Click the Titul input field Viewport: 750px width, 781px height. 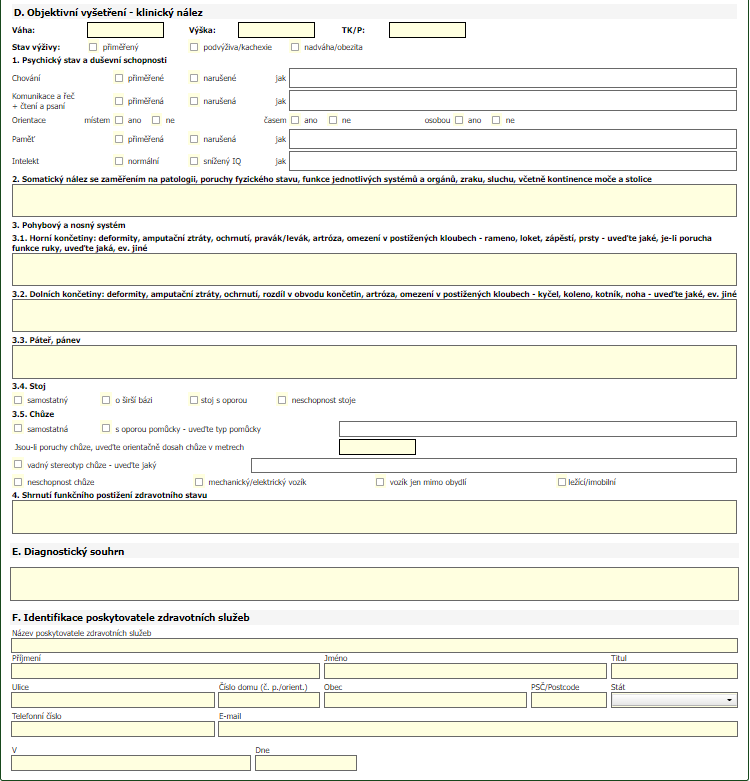click(674, 671)
